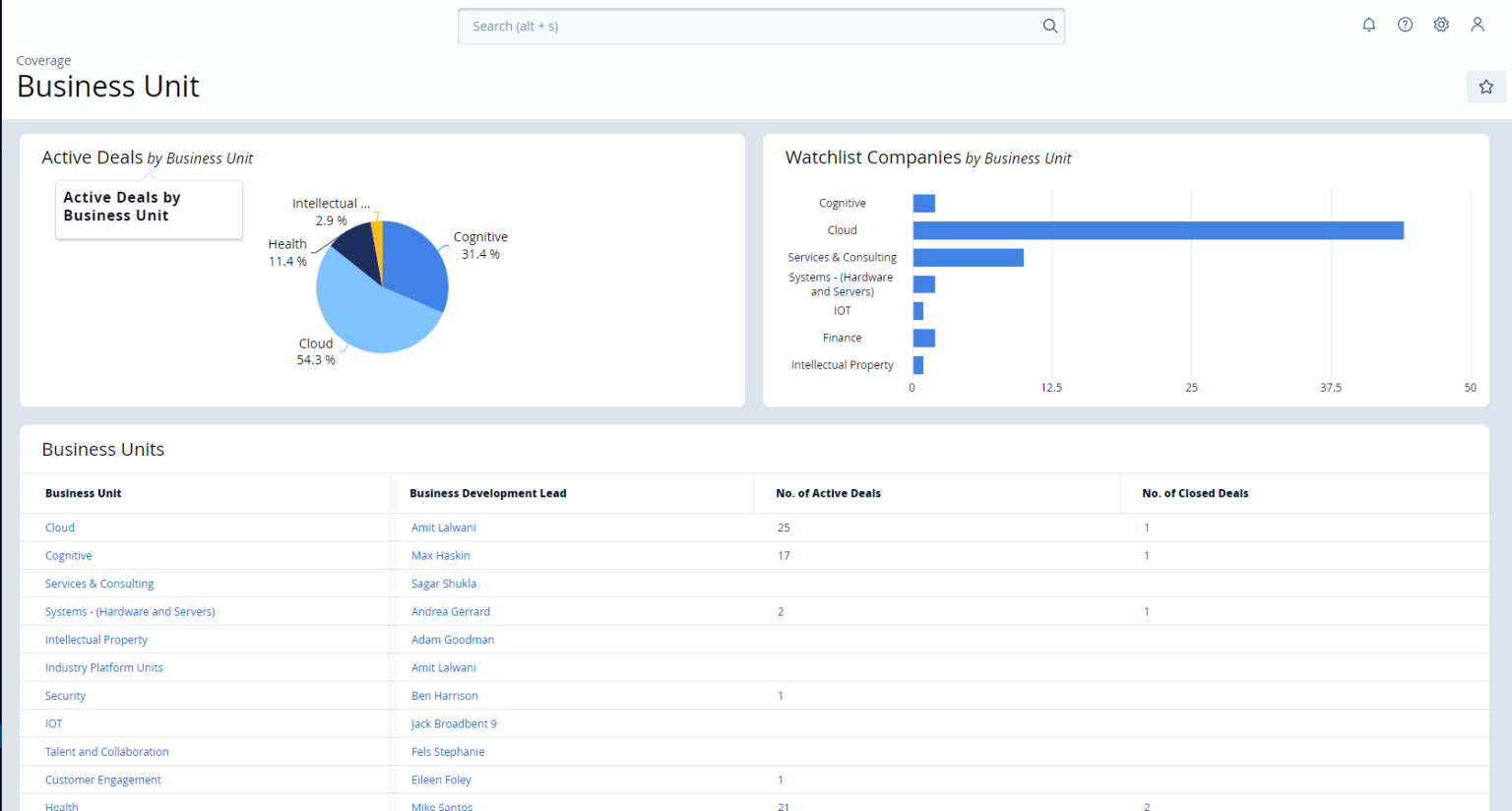
Task: Open the Cloud business unit
Action: (x=59, y=527)
